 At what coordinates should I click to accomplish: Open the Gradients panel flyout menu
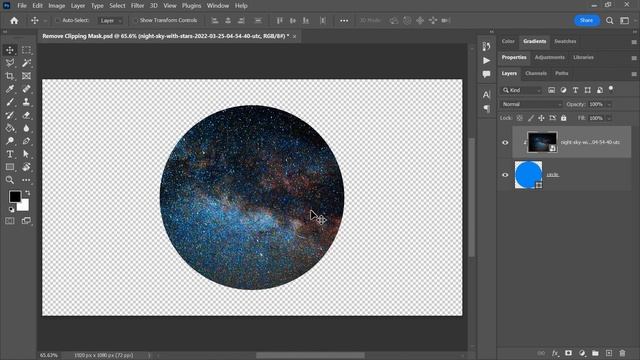tap(634, 42)
